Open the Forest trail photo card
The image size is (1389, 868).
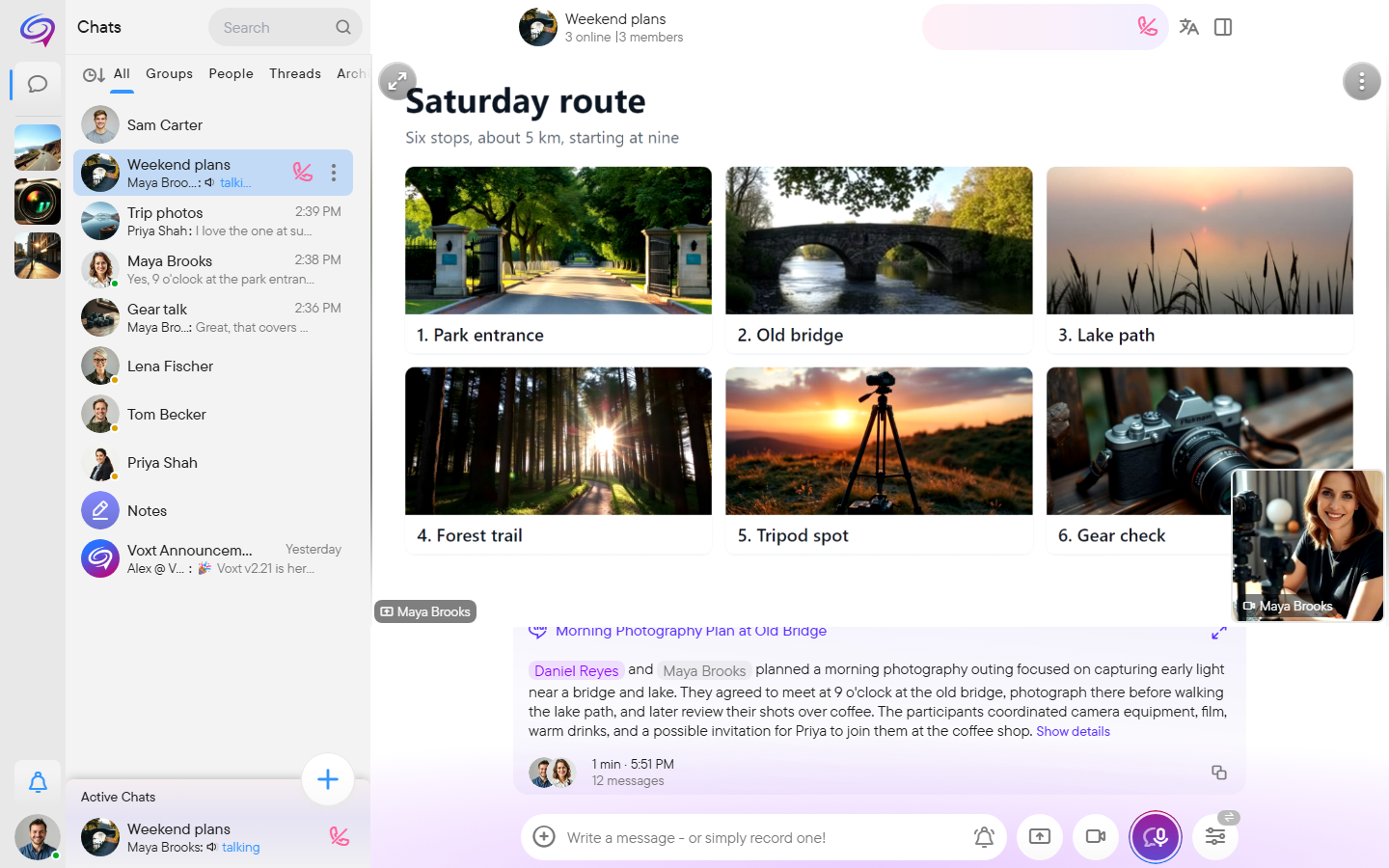coord(558,460)
